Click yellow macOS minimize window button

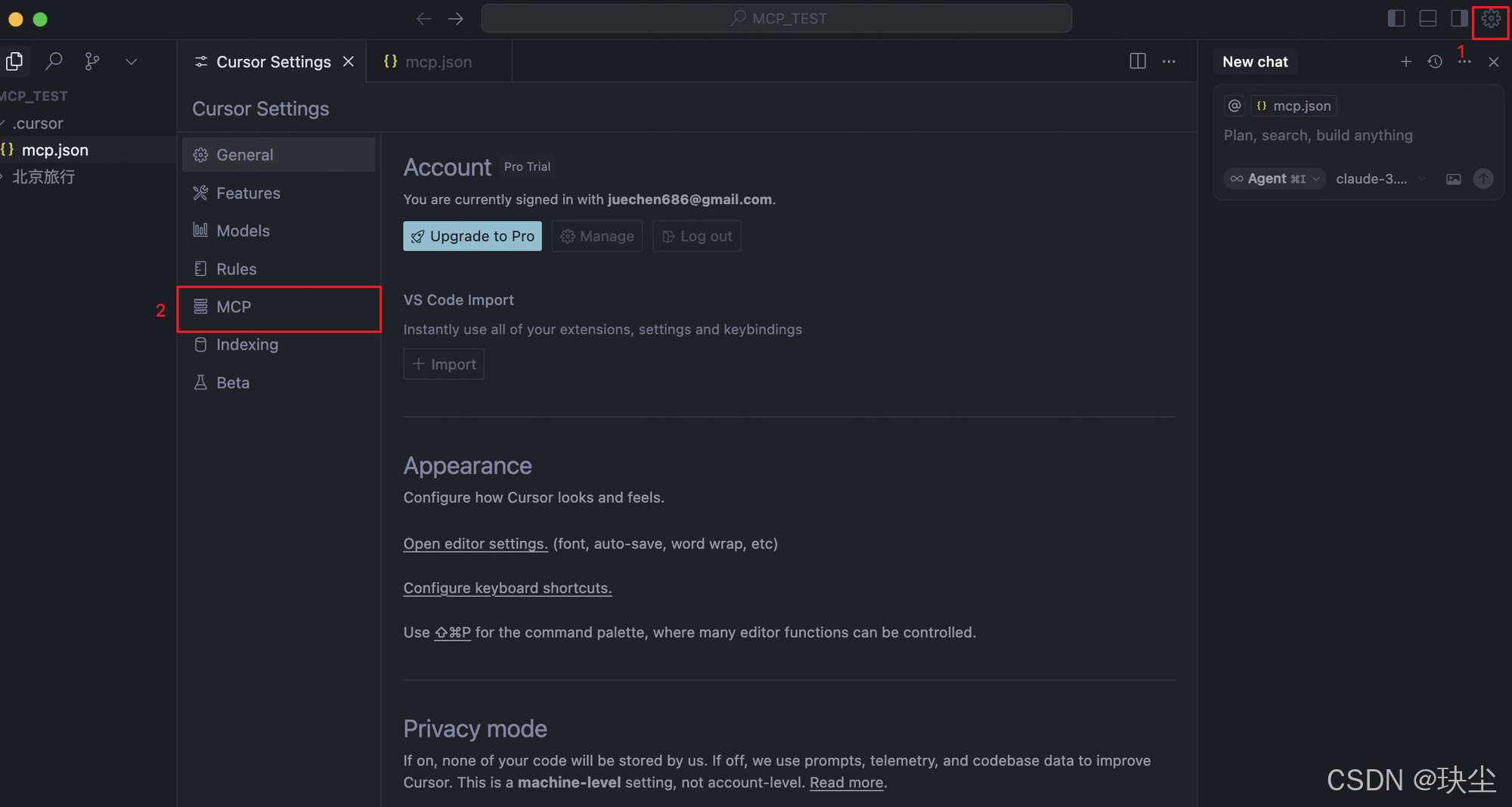[15, 19]
